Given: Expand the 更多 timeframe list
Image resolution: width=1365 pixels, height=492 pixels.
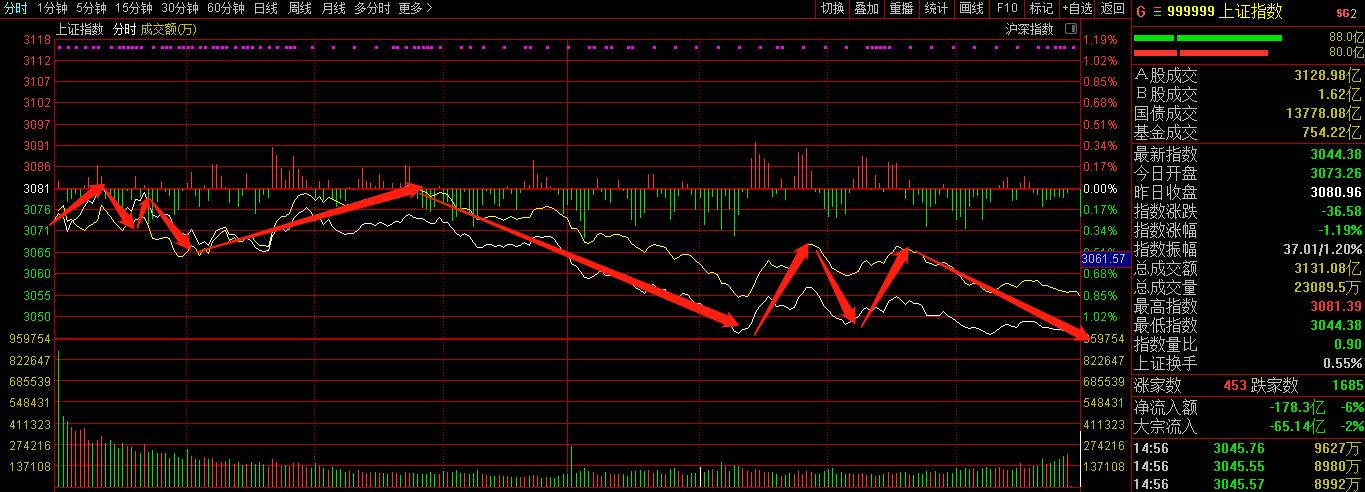Looking at the screenshot, I should tap(415, 8).
